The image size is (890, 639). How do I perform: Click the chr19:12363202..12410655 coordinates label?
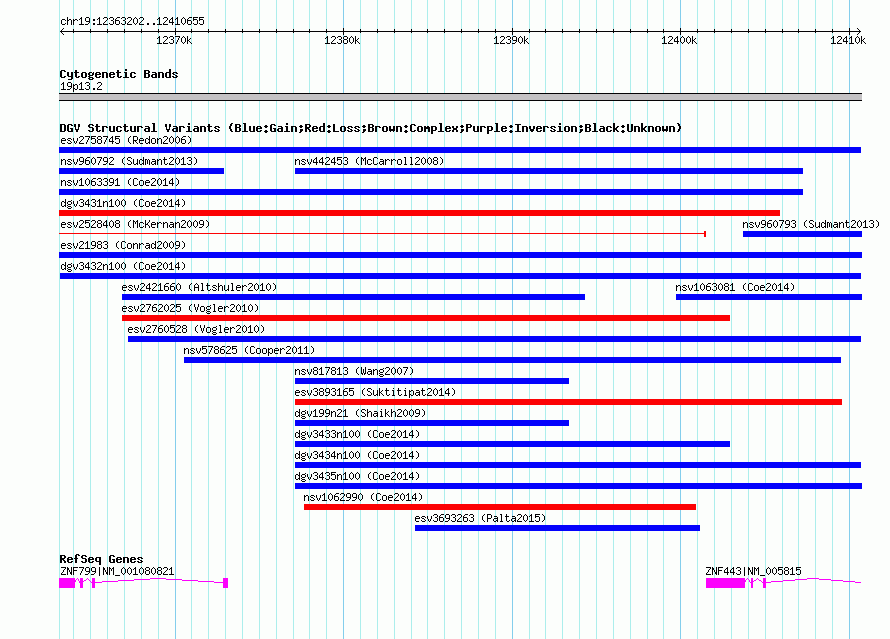132,22
